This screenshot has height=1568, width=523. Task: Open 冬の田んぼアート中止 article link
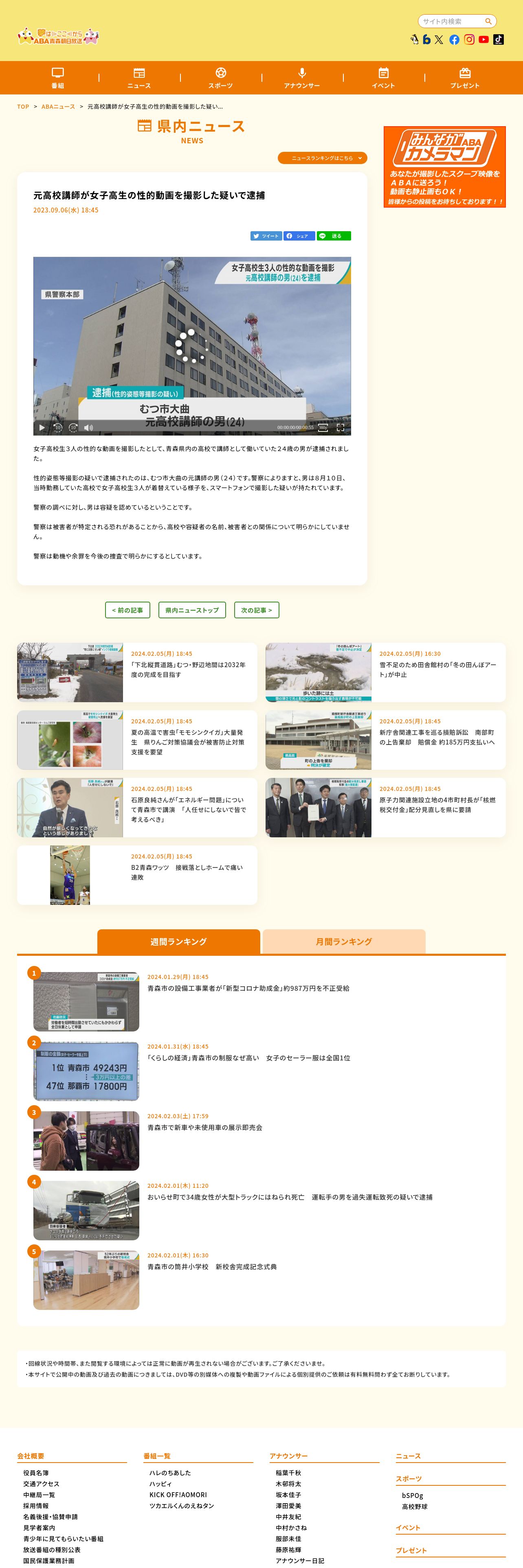click(x=438, y=670)
